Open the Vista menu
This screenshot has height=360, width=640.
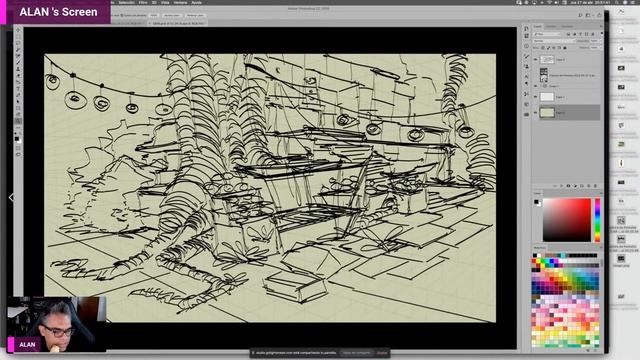(x=165, y=2)
